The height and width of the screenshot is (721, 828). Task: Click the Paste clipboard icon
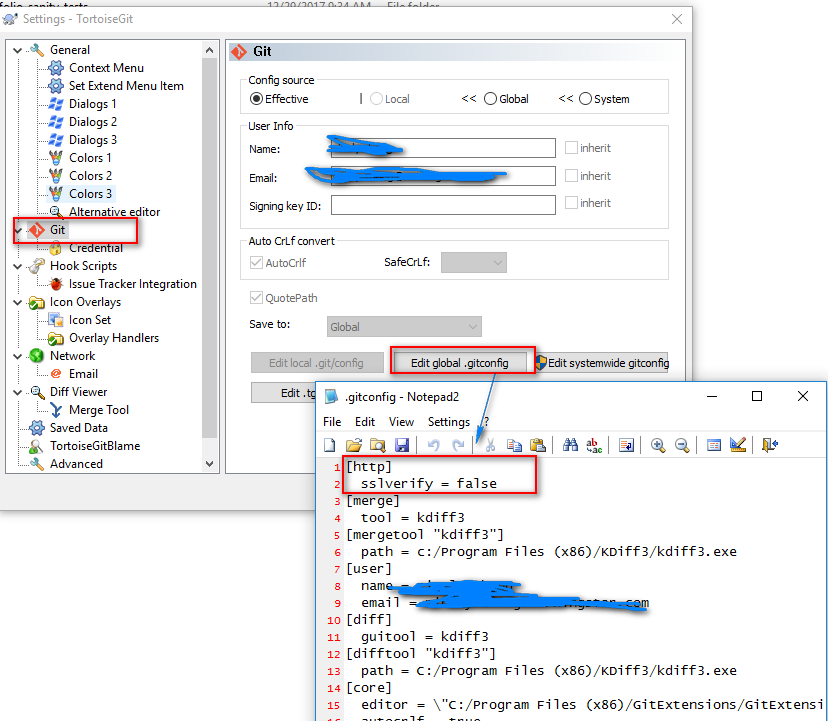[538, 445]
